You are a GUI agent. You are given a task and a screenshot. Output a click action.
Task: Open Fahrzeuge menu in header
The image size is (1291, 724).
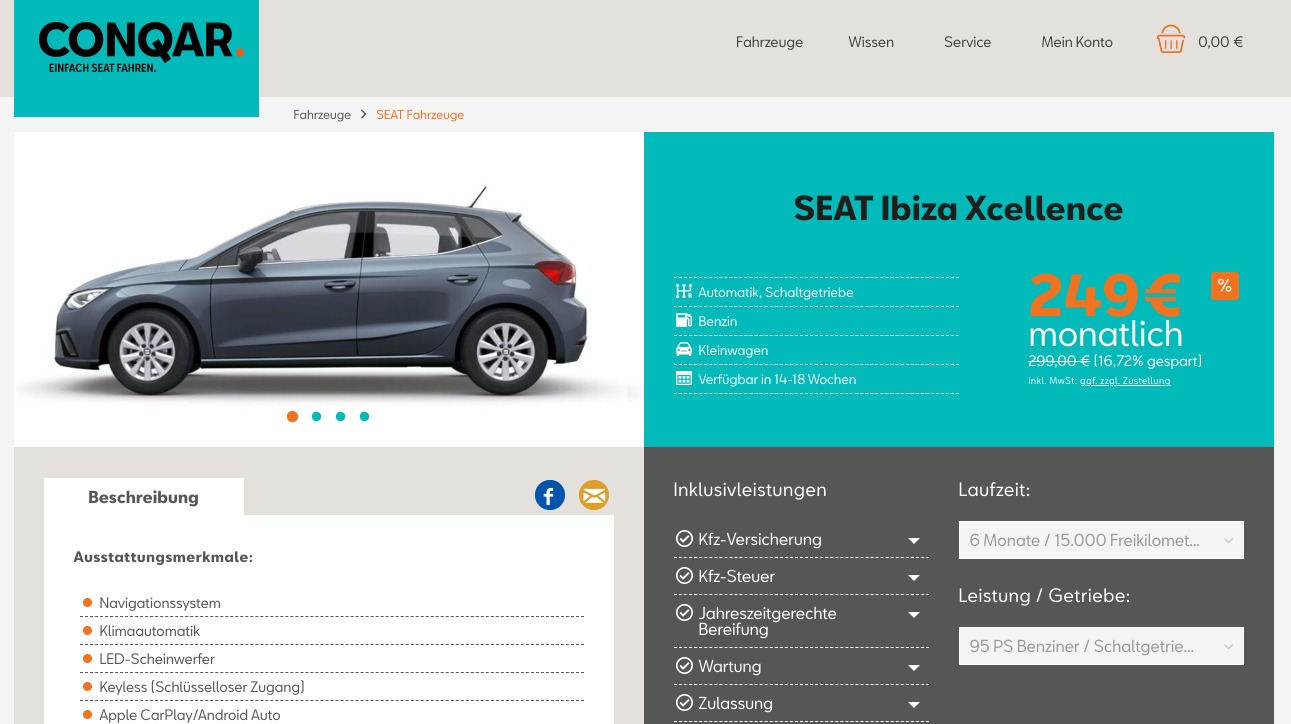point(769,42)
